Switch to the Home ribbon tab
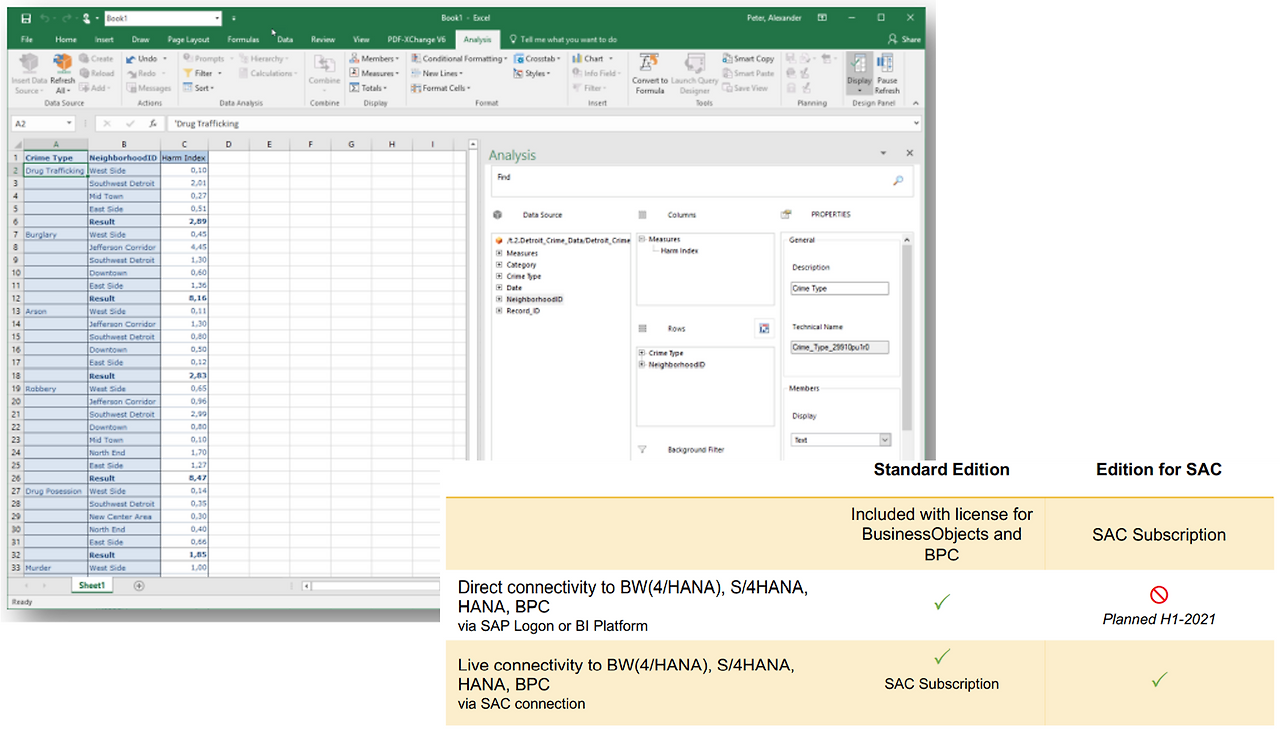1280x732 pixels. pos(66,40)
